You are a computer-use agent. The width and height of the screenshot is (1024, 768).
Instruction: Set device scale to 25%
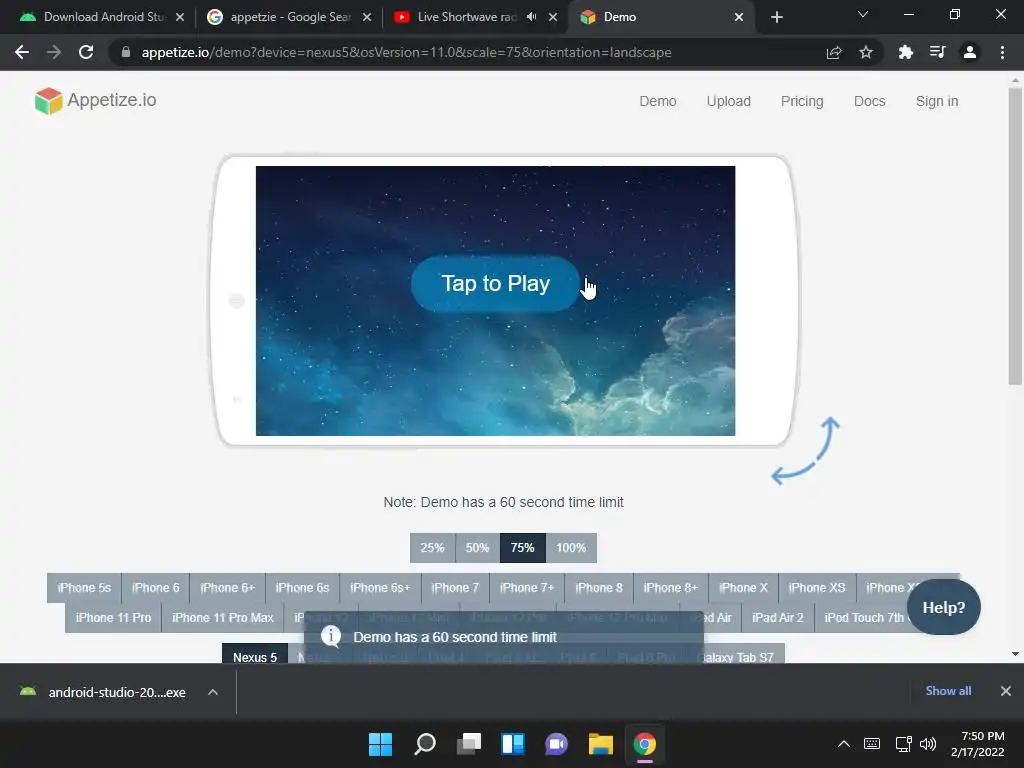[432, 548]
